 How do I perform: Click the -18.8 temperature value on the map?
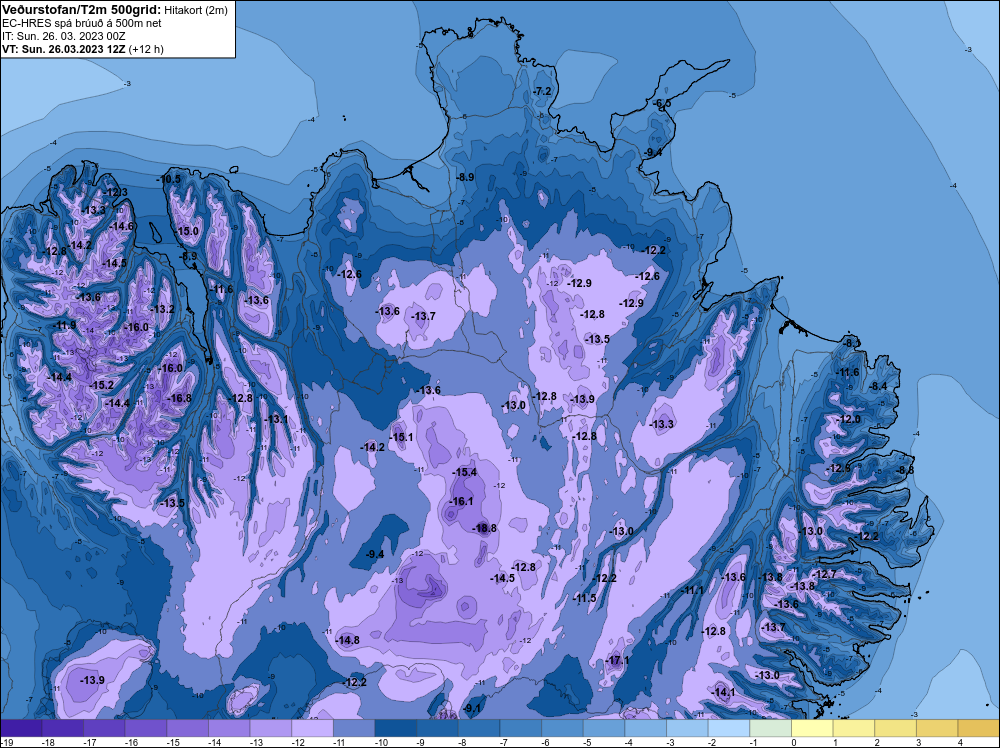(x=485, y=528)
